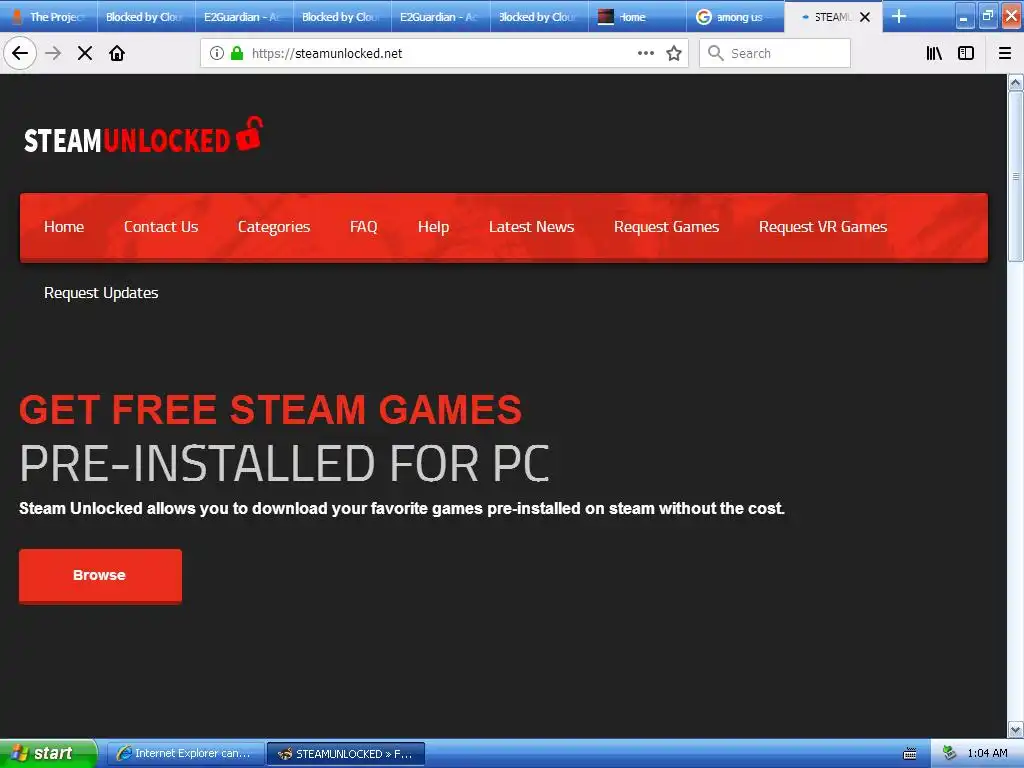Switch to Internet Explorer taskbar item
1024x768 pixels.
(x=185, y=754)
